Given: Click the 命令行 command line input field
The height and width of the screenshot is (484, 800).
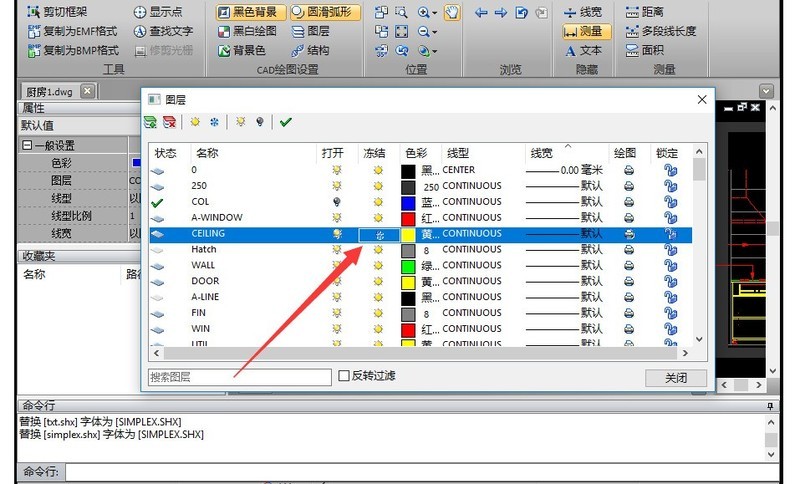Looking at the screenshot, I should point(421,472).
